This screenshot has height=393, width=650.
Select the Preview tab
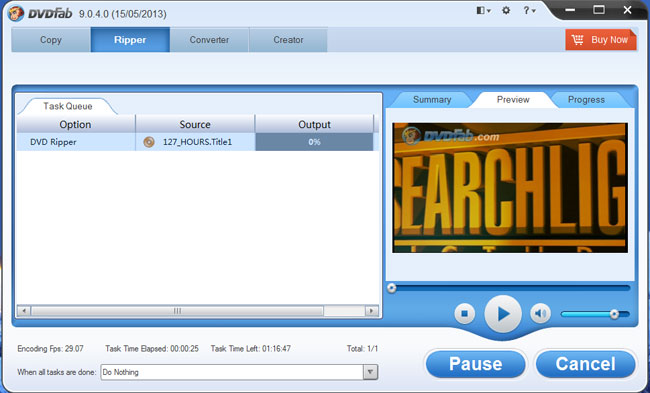[x=513, y=100]
